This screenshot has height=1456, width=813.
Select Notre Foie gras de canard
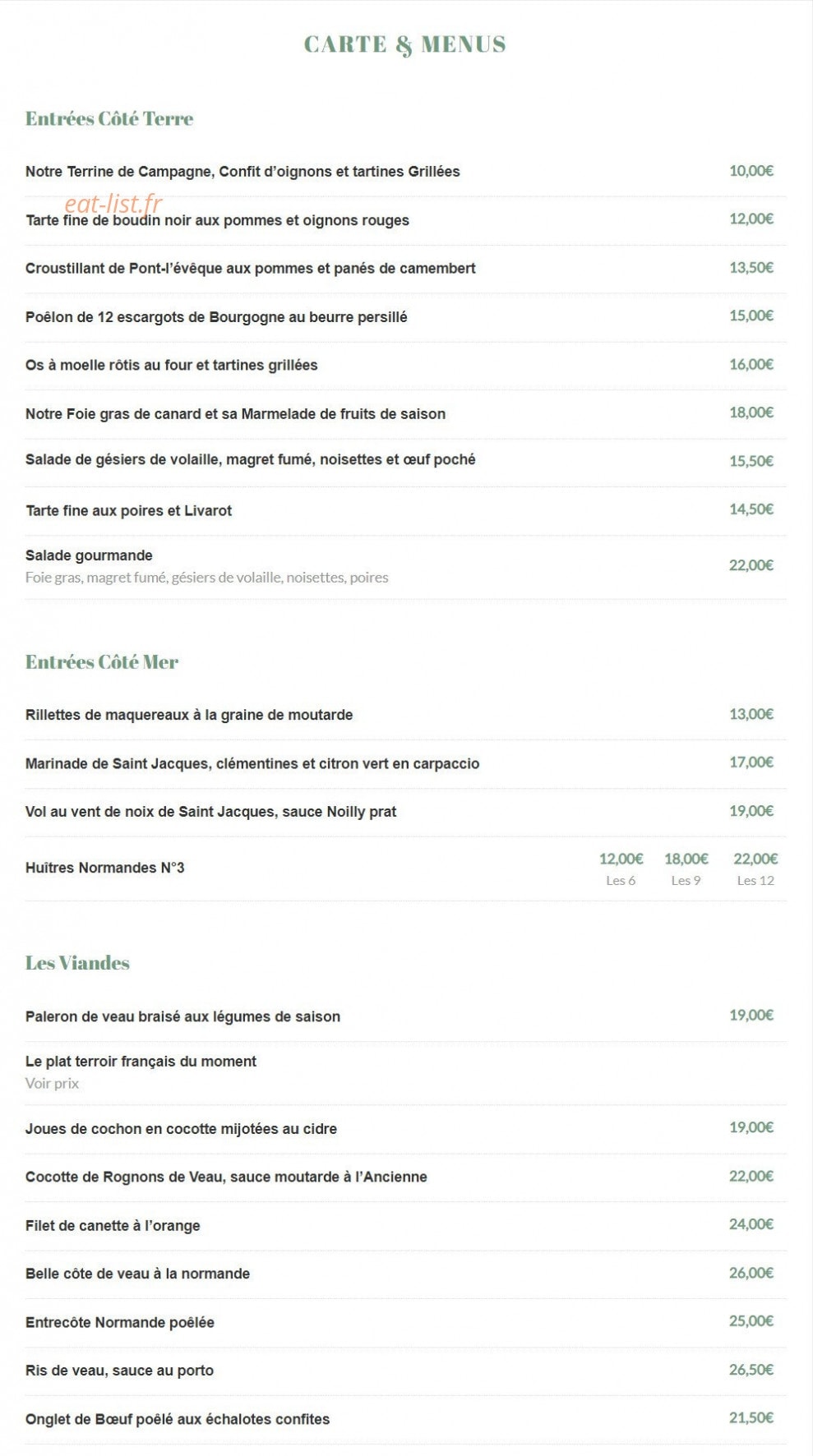pos(235,414)
